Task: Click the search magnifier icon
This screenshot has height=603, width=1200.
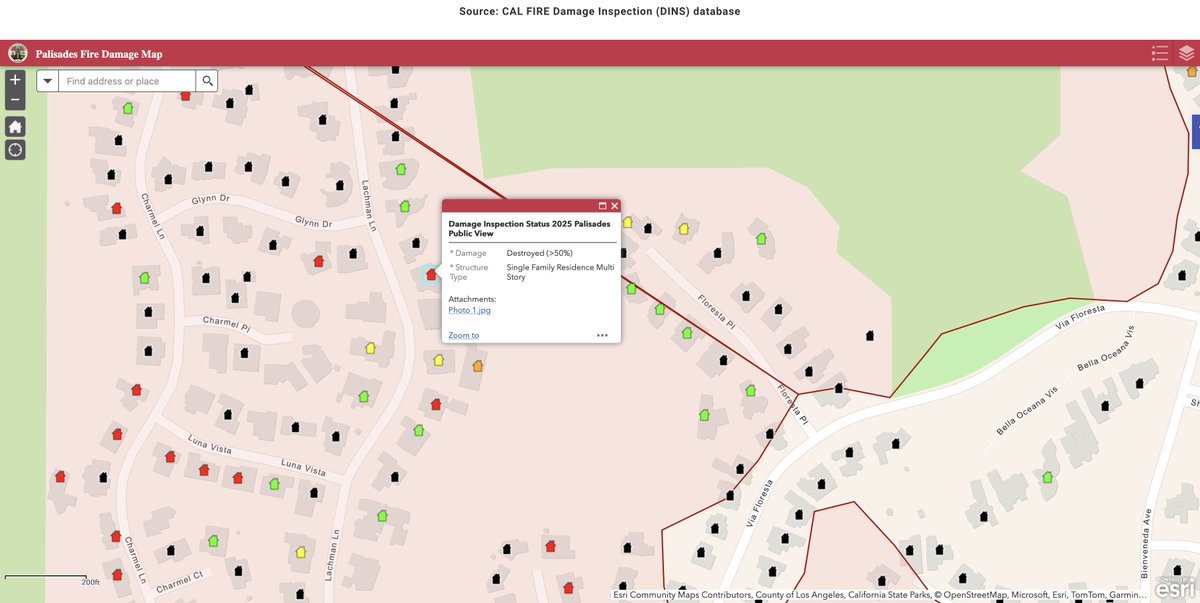Action: 207,80
